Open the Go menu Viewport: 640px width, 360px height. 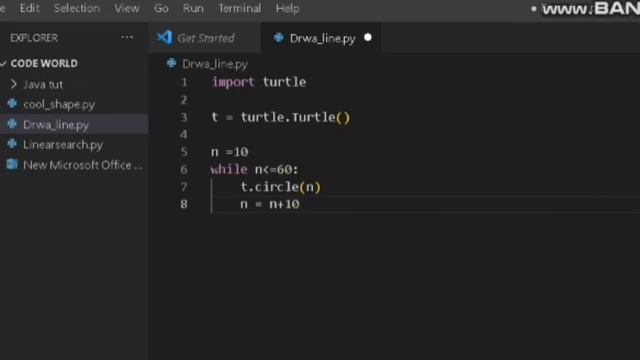pyautogui.click(x=161, y=8)
